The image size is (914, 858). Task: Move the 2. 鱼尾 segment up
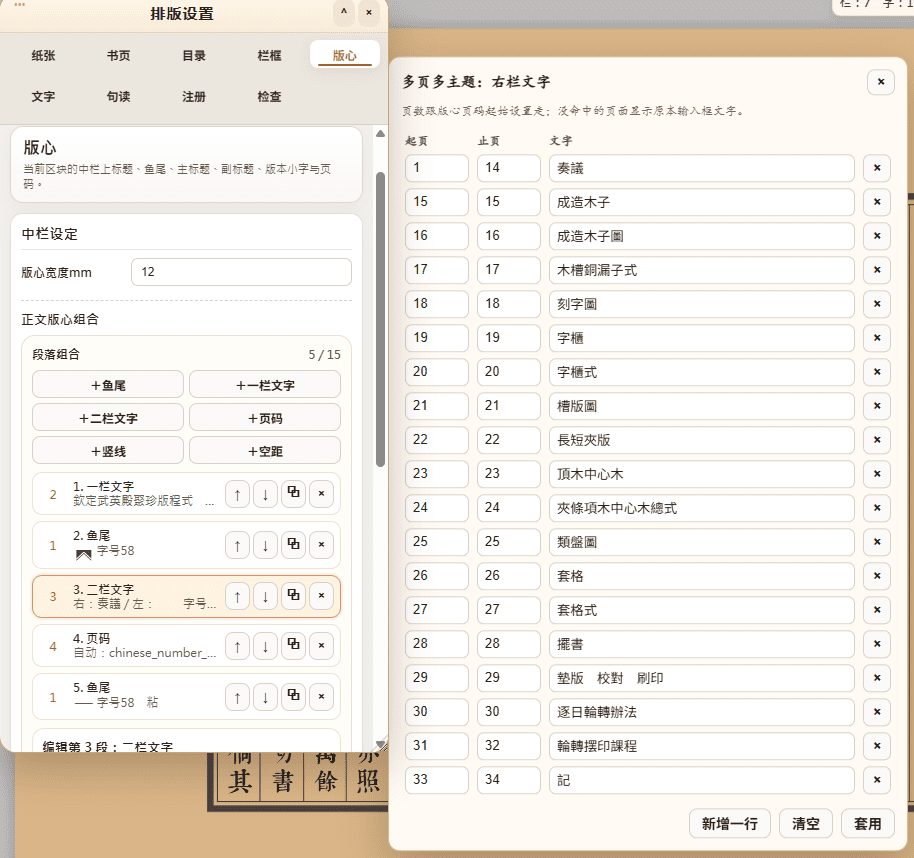click(x=237, y=545)
